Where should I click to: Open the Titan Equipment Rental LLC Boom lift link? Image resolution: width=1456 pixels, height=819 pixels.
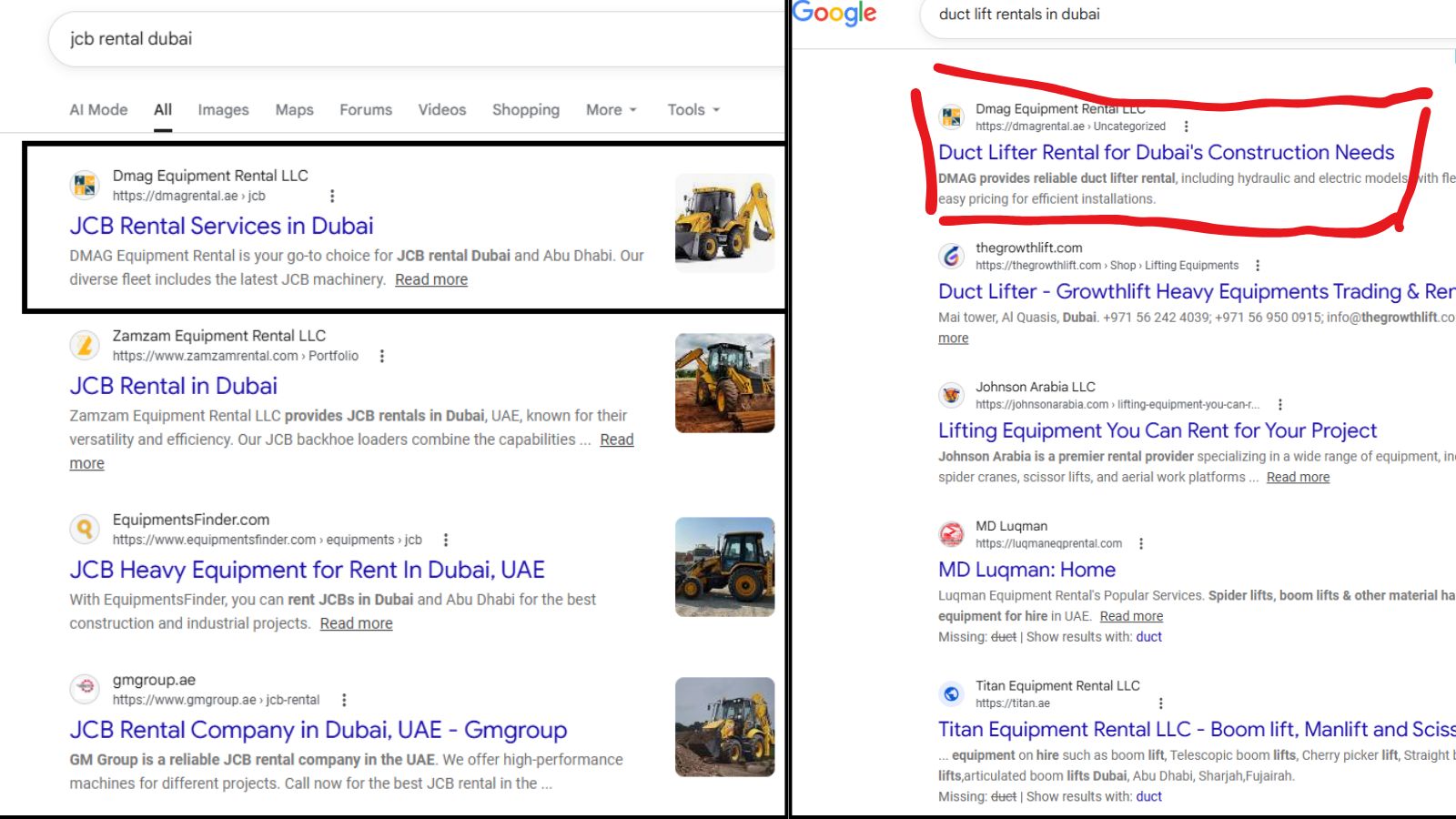point(1197,729)
